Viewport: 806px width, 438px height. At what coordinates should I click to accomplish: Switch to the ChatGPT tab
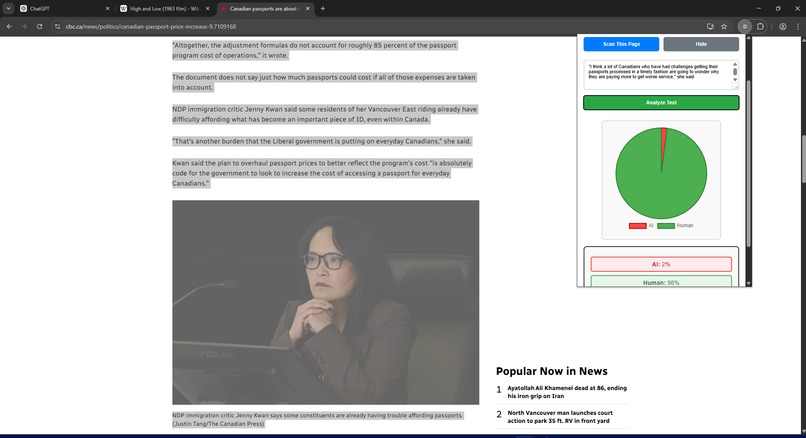click(65, 9)
